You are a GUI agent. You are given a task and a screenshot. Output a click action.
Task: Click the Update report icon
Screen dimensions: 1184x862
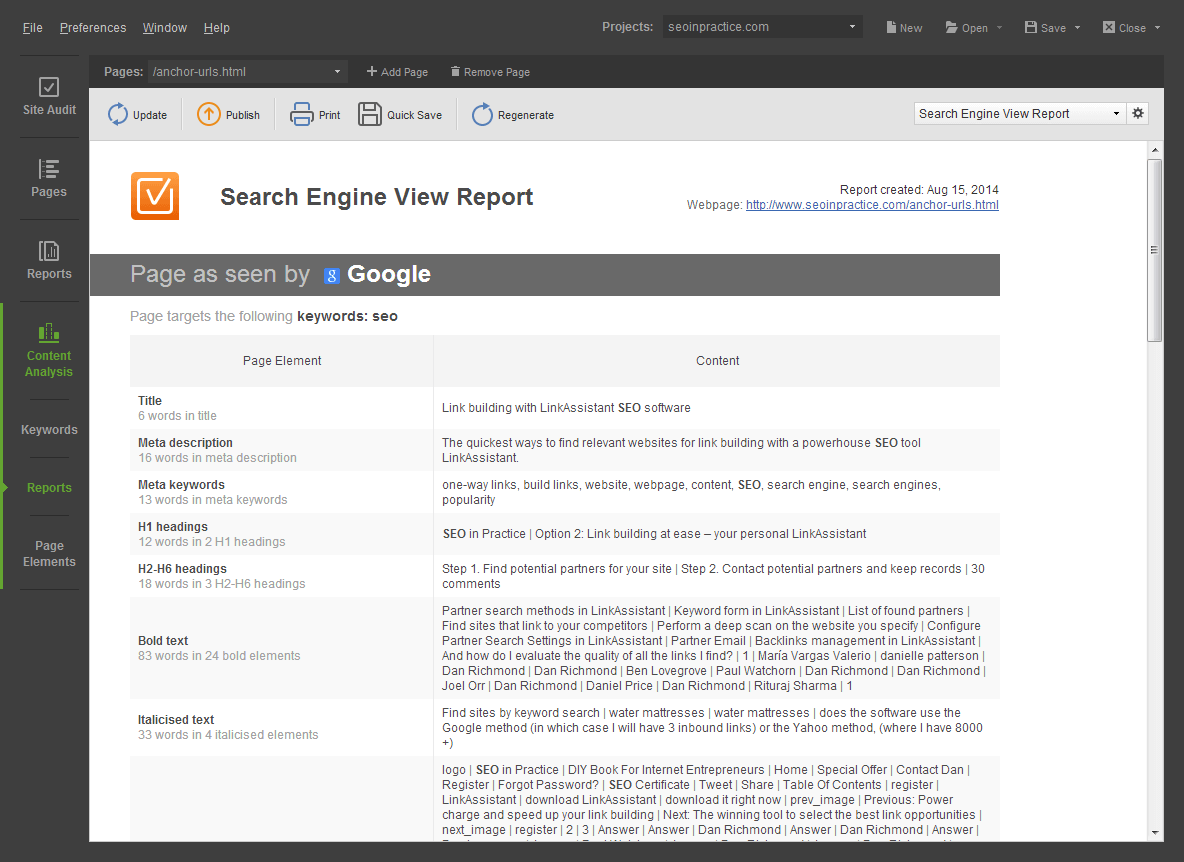118,115
